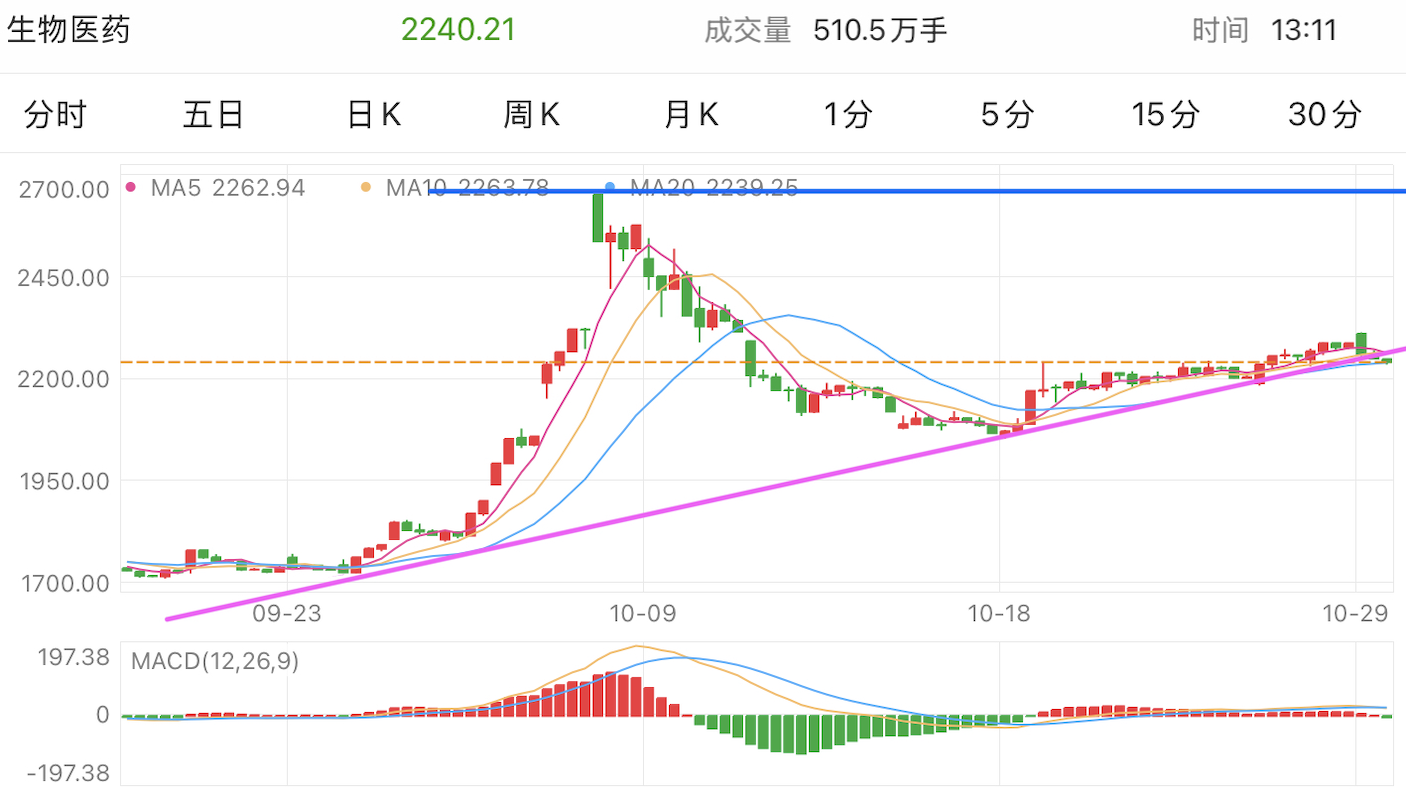The image size is (1406, 792).
Task: Click the blue MA20 legend dot
Action: (610, 187)
